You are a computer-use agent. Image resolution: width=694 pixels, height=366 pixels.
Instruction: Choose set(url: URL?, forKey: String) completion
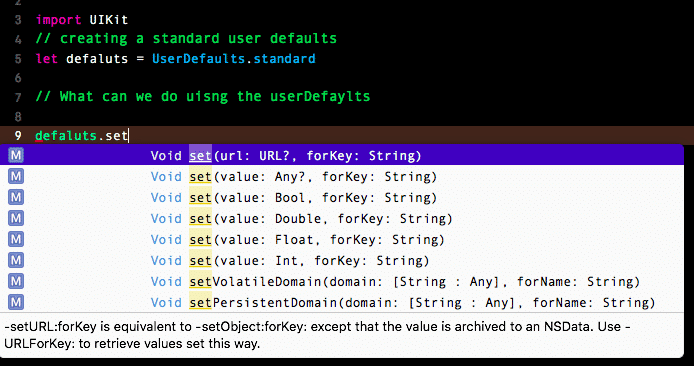point(342,155)
